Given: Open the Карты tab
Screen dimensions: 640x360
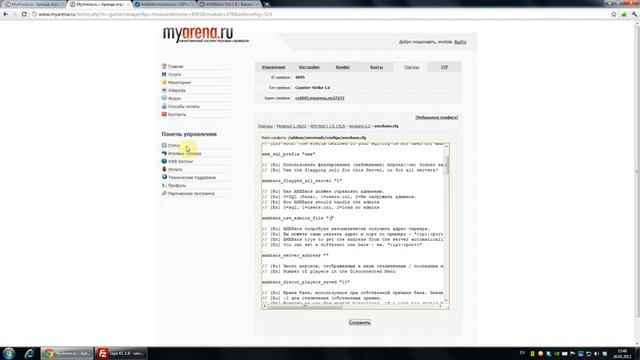Looking at the screenshot, I should pyautogui.click(x=376, y=67).
